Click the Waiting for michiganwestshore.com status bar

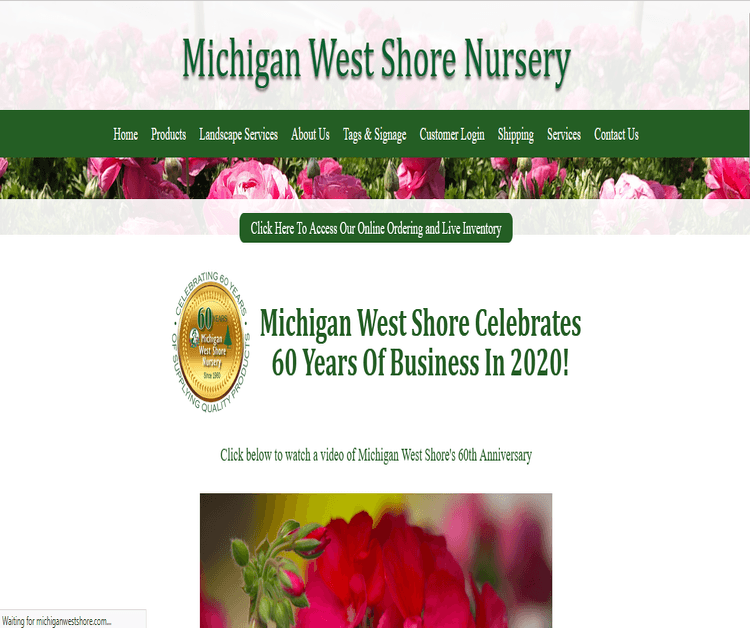point(73,620)
